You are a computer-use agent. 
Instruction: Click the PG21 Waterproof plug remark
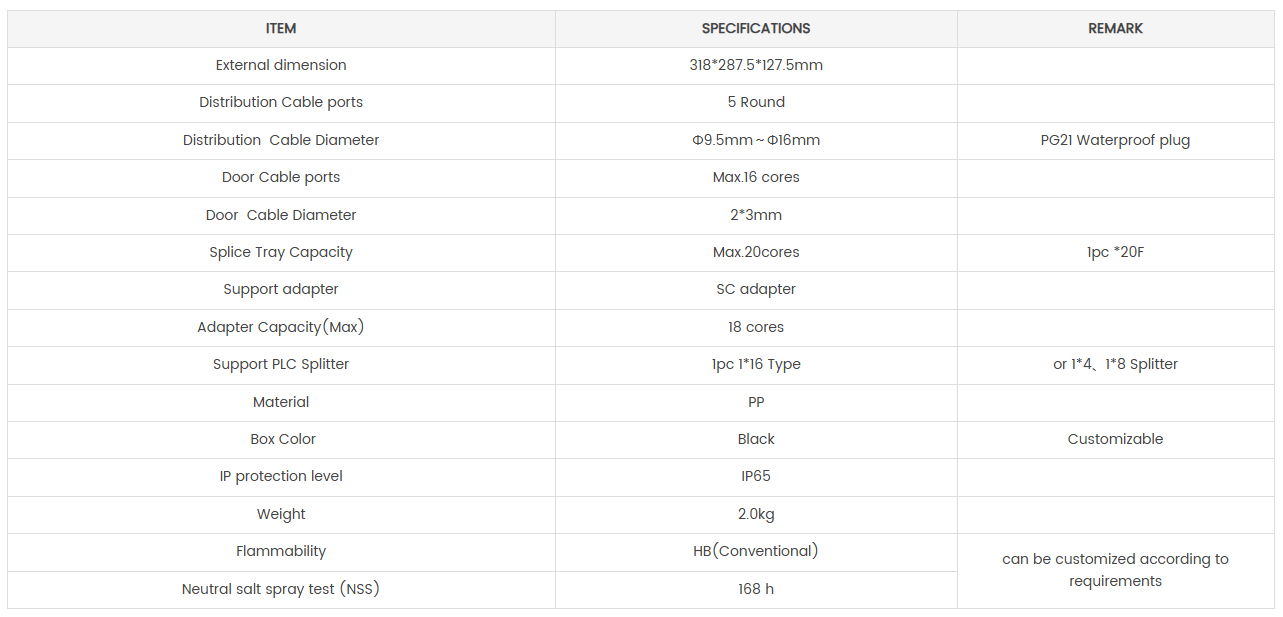(x=1115, y=140)
